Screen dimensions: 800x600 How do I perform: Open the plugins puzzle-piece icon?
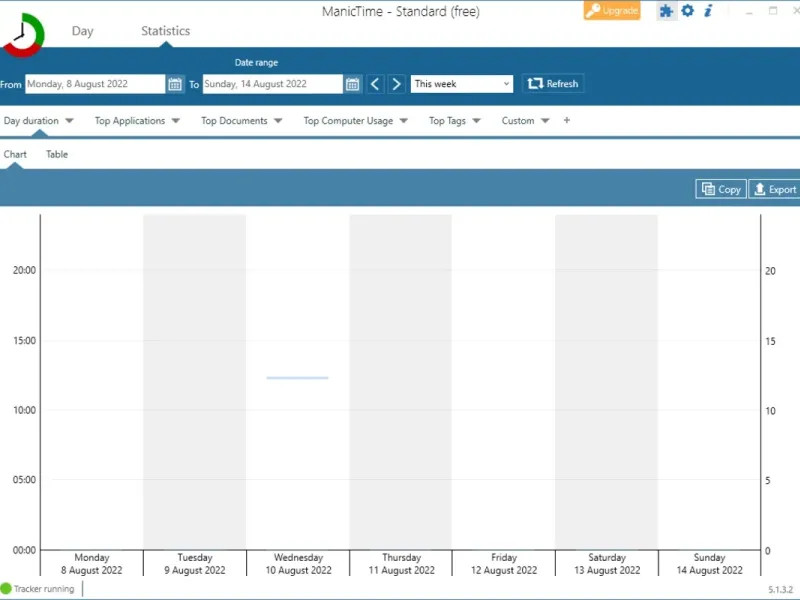666,11
